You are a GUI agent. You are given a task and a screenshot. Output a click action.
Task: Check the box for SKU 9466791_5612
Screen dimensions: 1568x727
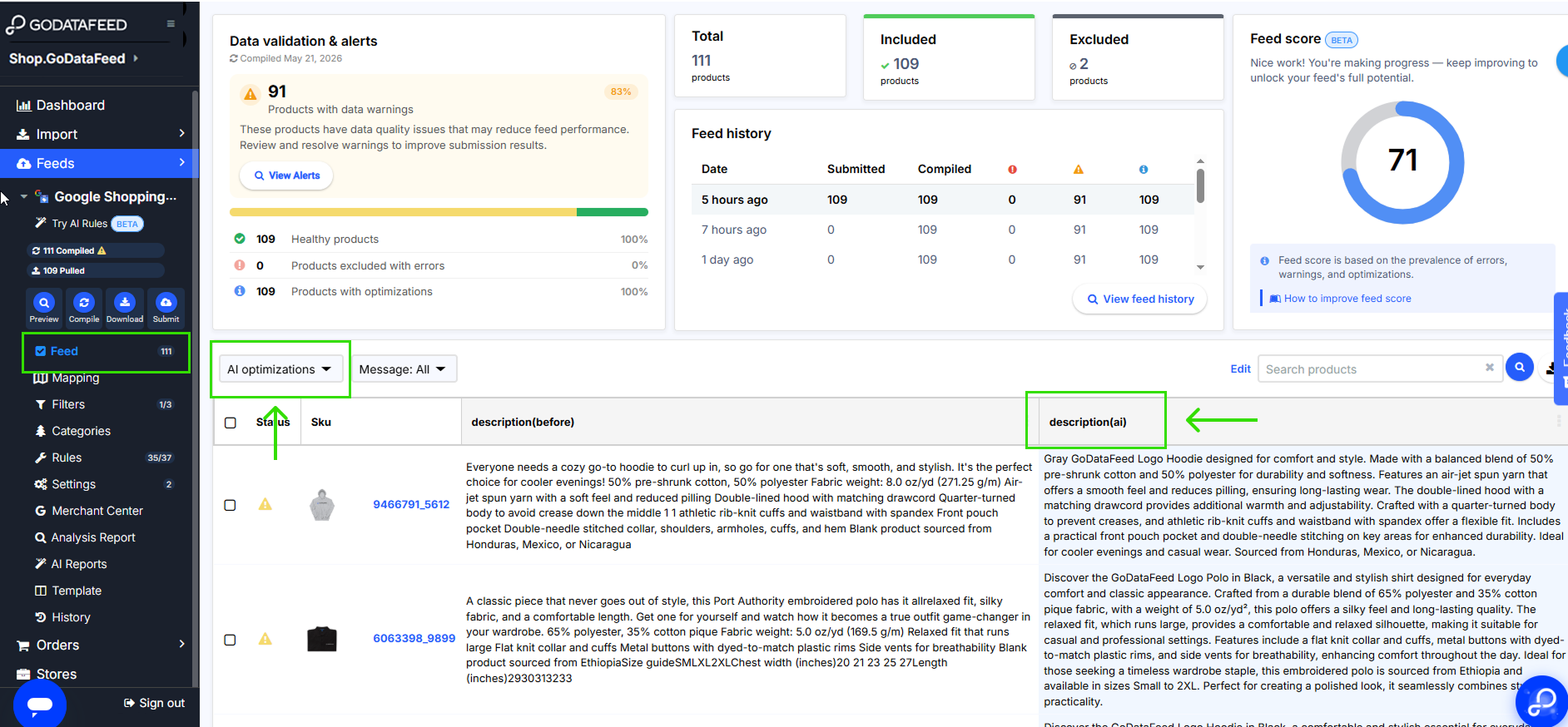[231, 505]
